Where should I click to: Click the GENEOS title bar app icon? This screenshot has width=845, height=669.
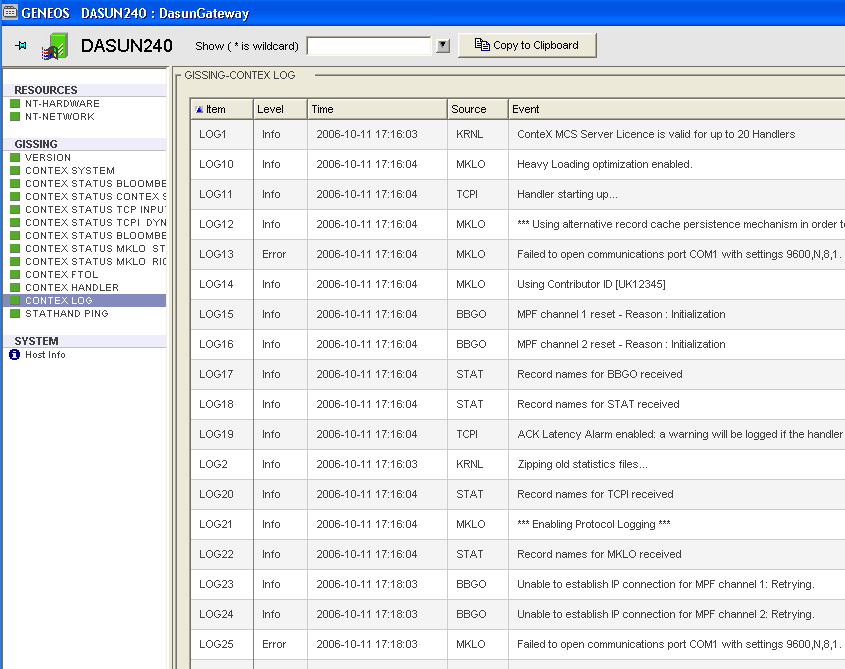(10, 13)
